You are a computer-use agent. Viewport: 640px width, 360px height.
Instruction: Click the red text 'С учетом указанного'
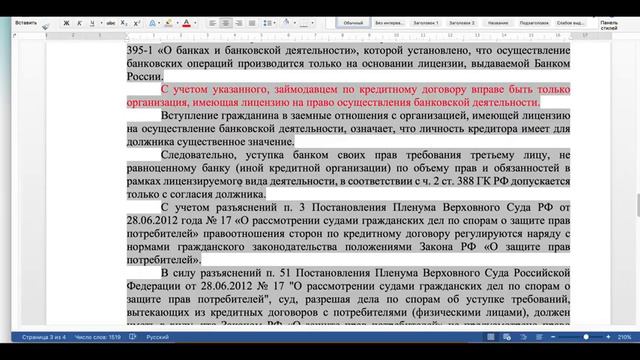click(x=214, y=89)
